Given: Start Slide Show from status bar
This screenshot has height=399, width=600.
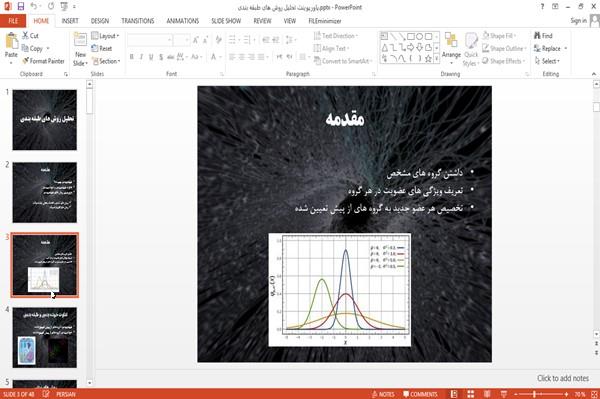Looking at the screenshot, I should click(x=504, y=394).
